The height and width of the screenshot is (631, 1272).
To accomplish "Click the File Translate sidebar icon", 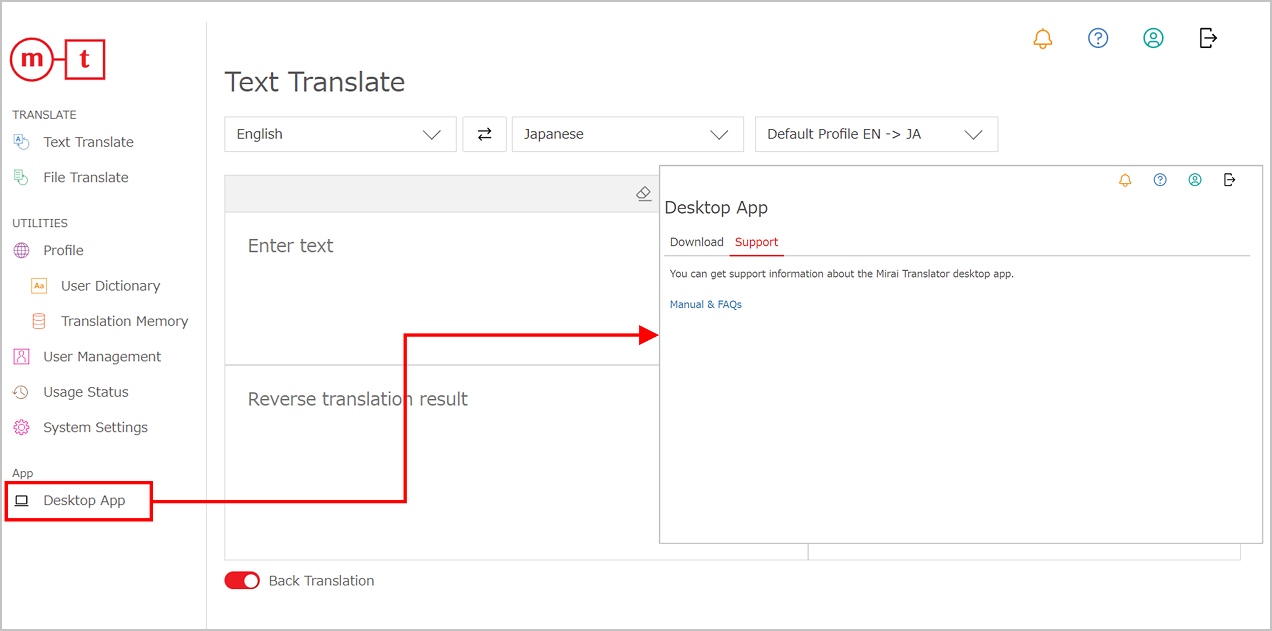I will pyautogui.click(x=21, y=177).
